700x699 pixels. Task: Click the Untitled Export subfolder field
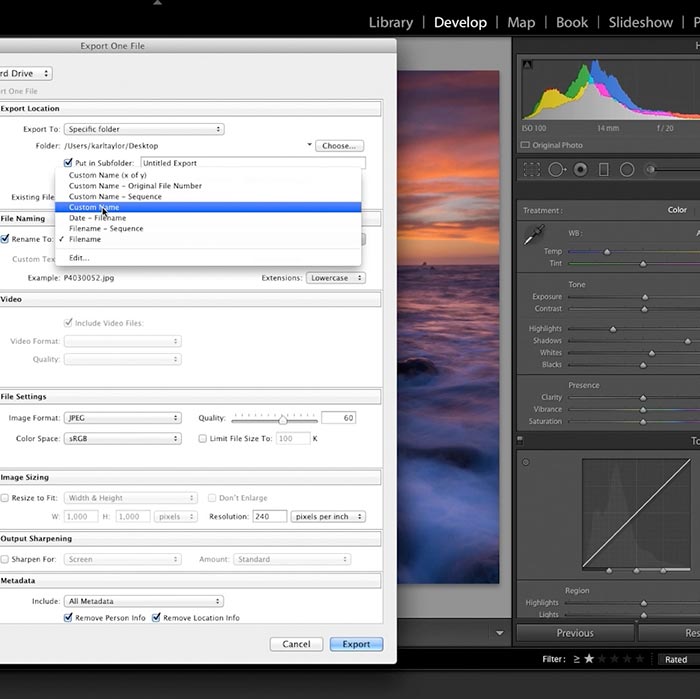(253, 163)
